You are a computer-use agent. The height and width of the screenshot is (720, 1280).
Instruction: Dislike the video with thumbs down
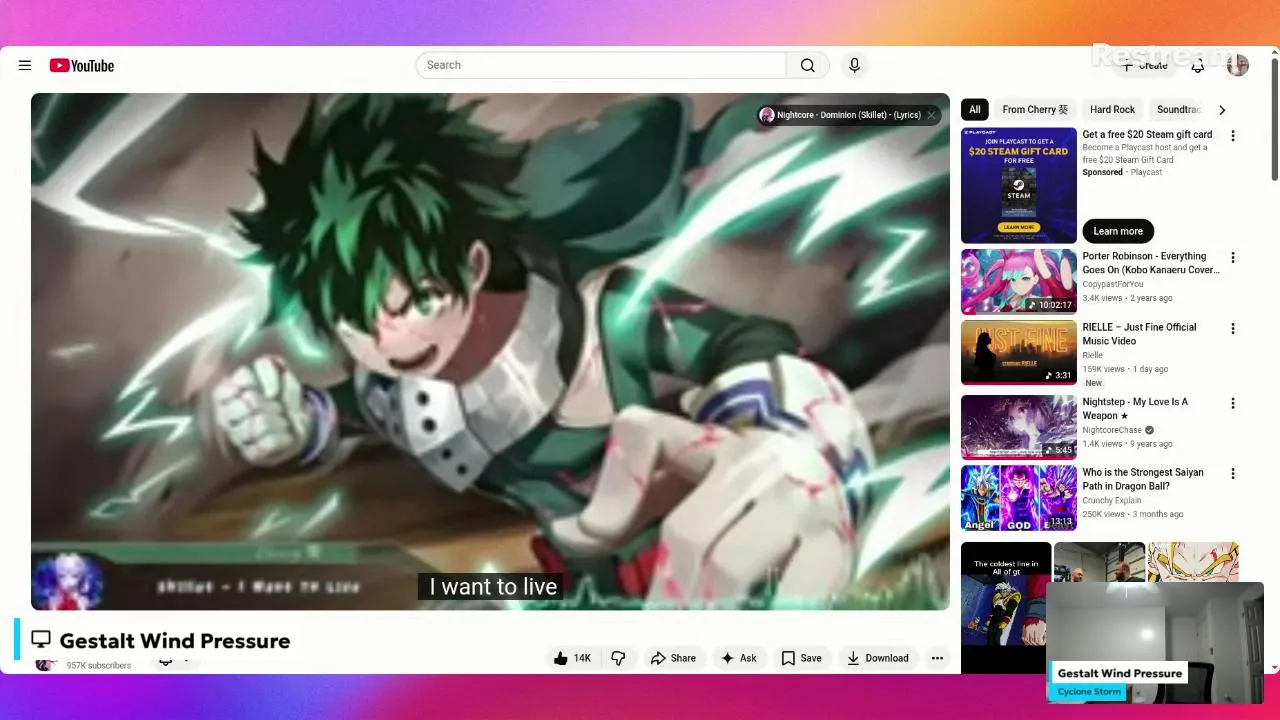(618, 658)
